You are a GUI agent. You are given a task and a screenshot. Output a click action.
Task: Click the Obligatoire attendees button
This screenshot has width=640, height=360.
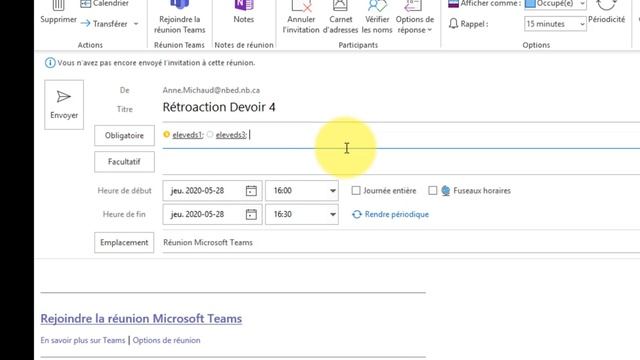coord(124,136)
